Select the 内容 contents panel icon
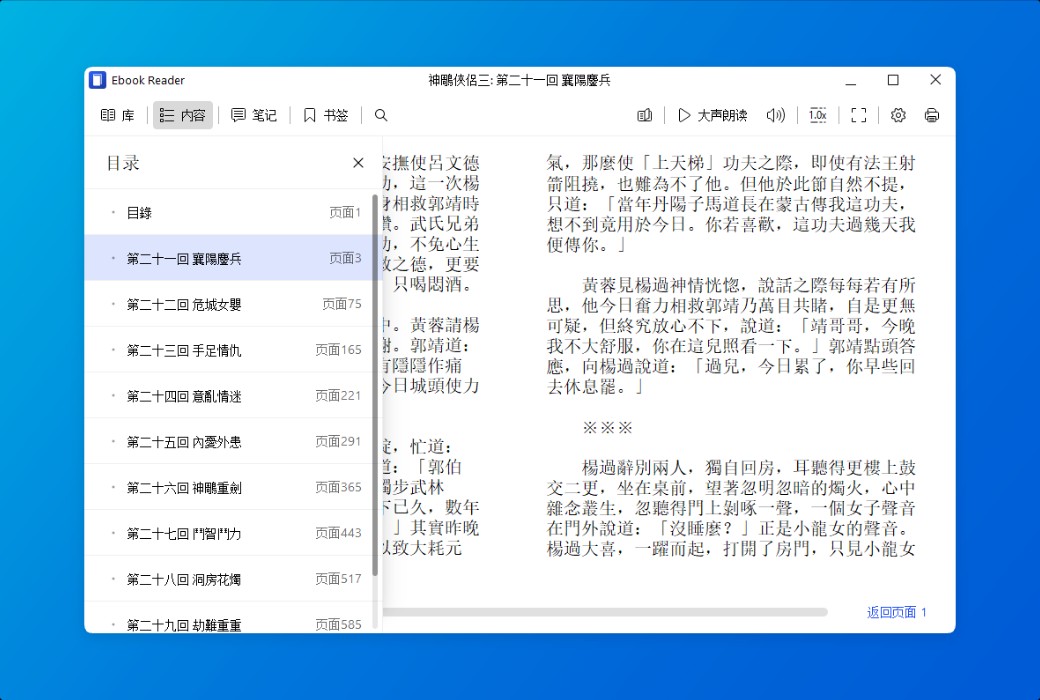This screenshot has height=700, width=1040. click(x=181, y=115)
